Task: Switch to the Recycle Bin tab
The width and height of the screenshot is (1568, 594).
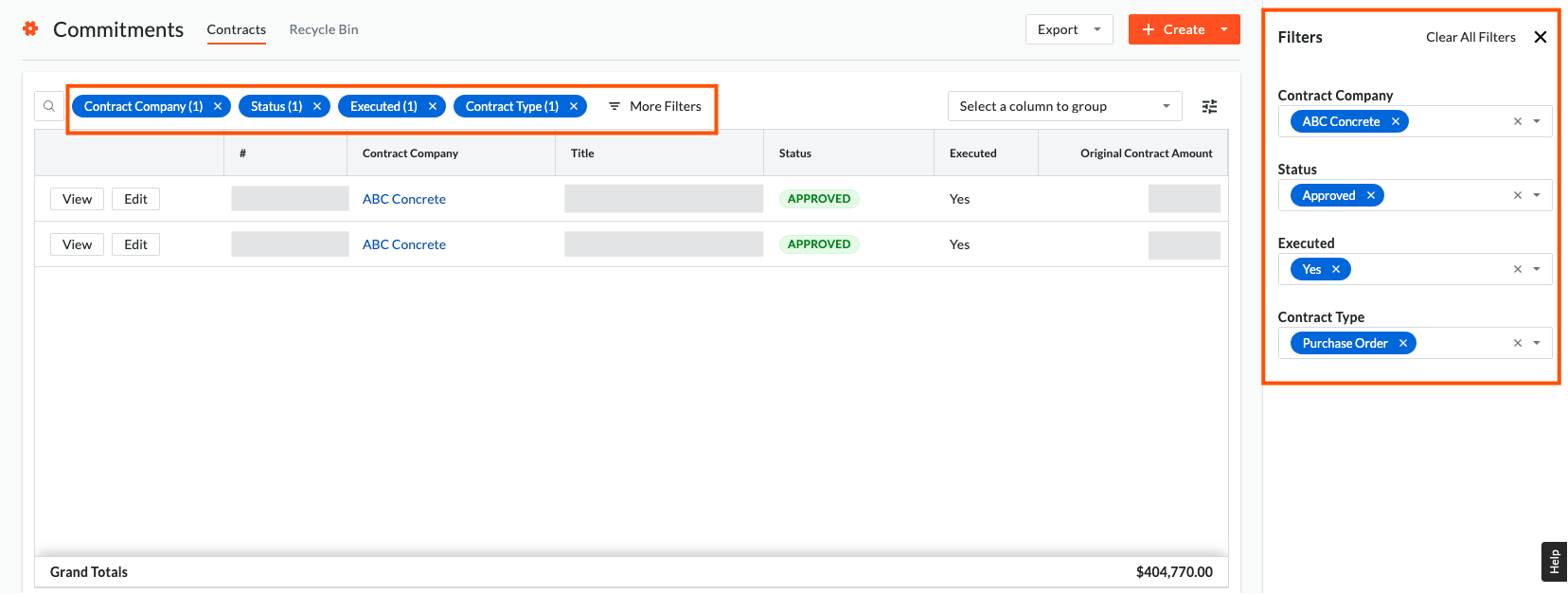Action: click(324, 29)
